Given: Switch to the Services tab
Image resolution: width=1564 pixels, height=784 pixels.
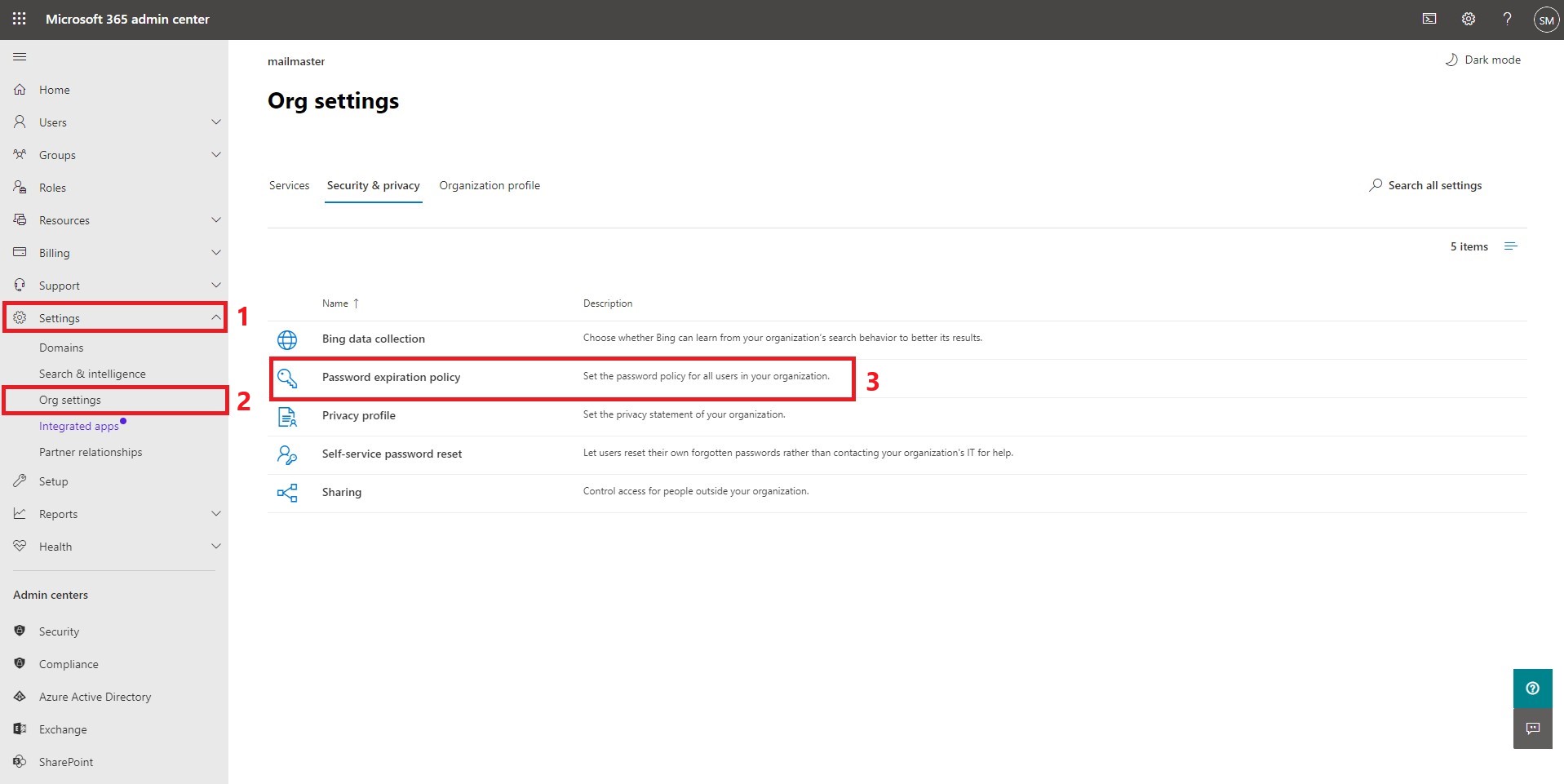Looking at the screenshot, I should (290, 186).
